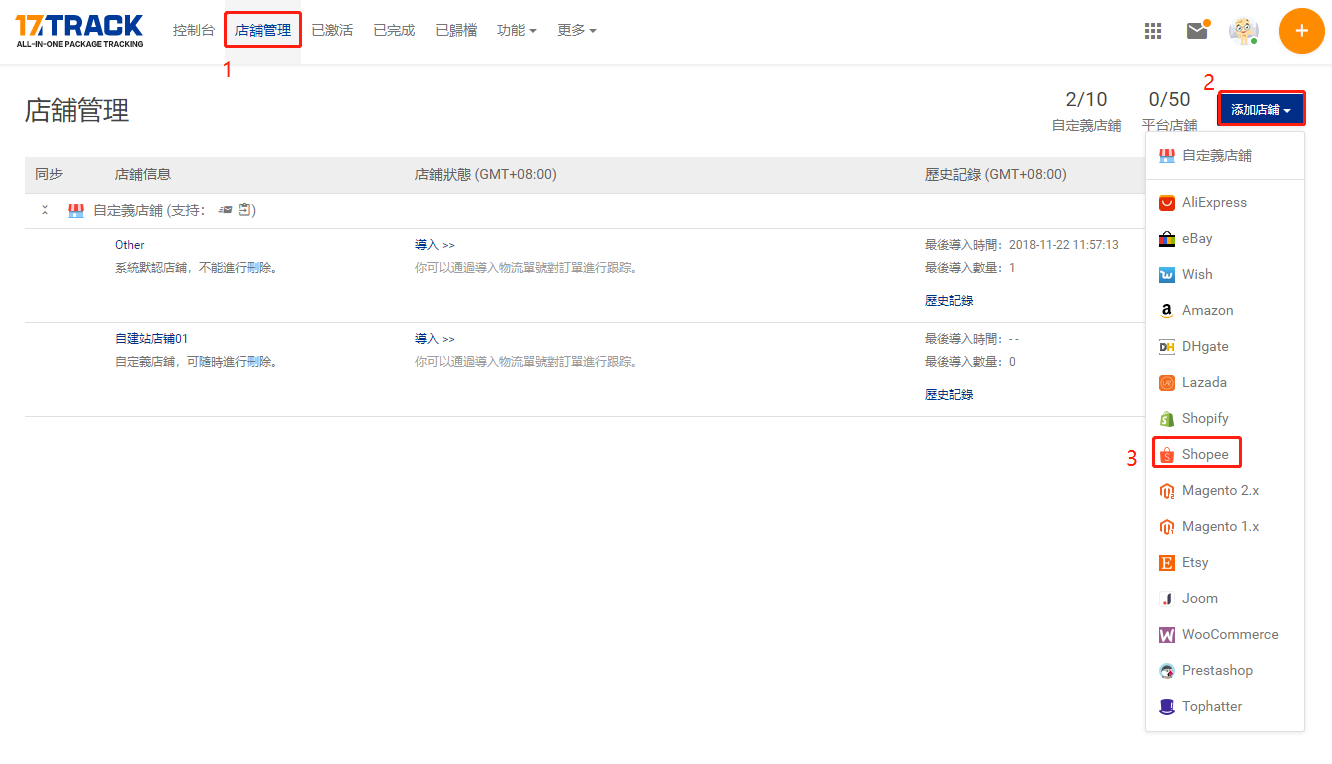
Task: Choose Amazon in the platform list
Action: (x=1207, y=310)
